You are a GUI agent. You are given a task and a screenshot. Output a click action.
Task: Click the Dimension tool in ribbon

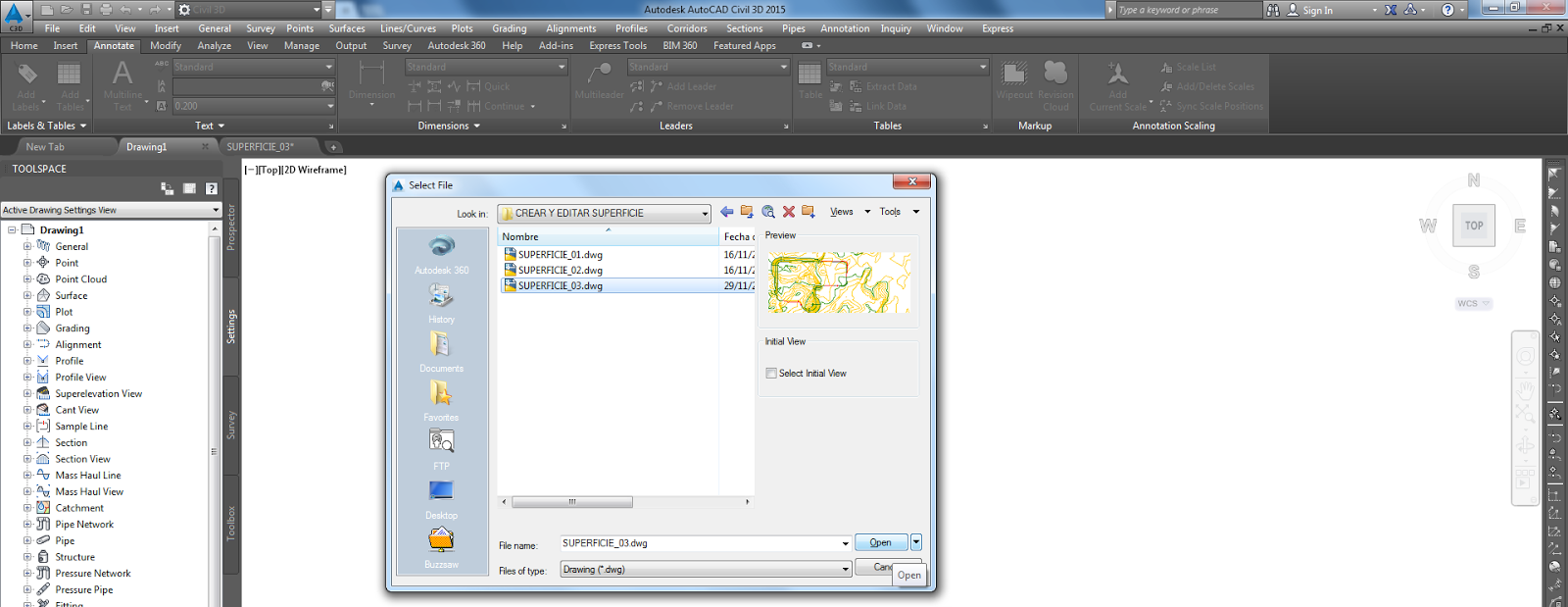coord(371,82)
